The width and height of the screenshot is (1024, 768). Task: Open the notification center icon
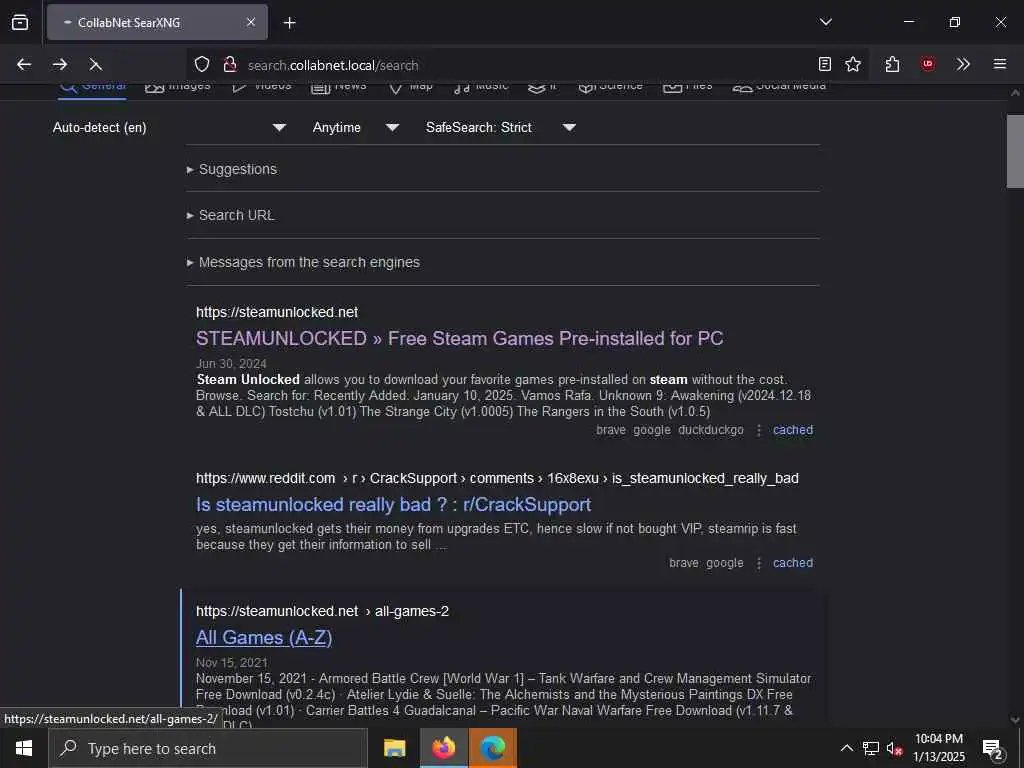[x=993, y=748]
